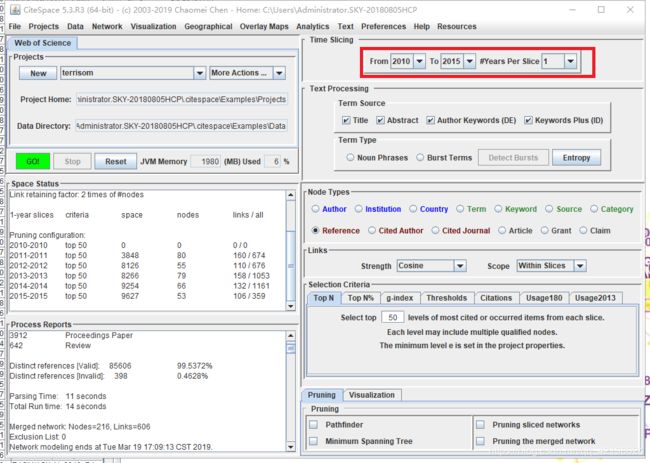The width and height of the screenshot is (650, 463).
Task: Switch to the Top N tab
Action: click(324, 298)
